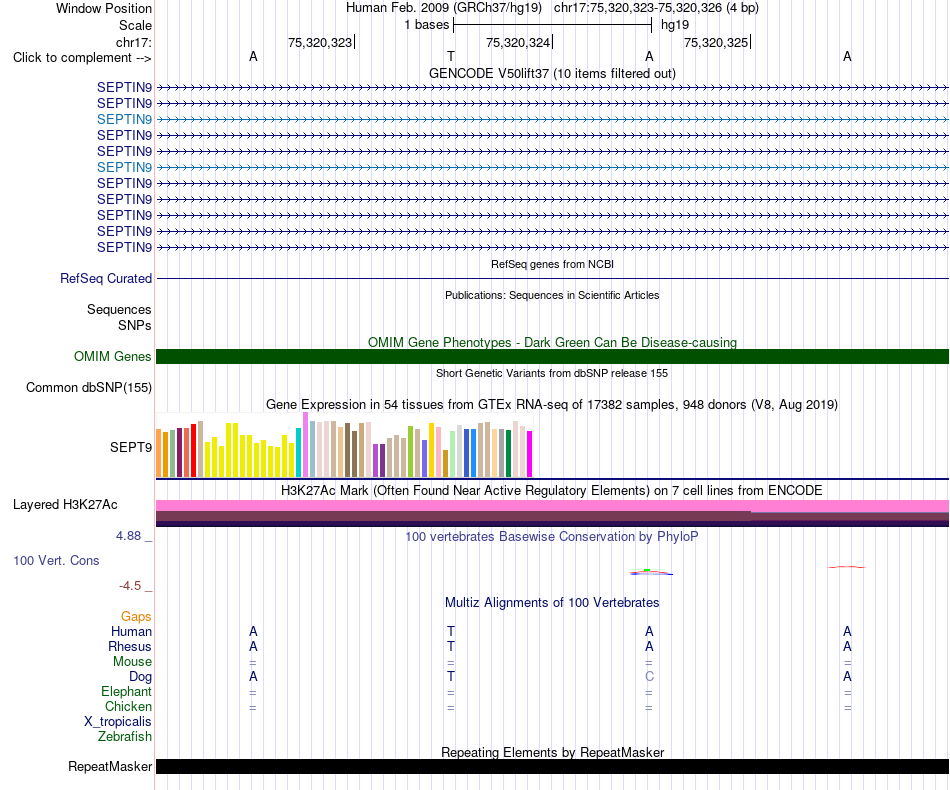Select the Scale track label
This screenshot has width=950, height=790.
(135, 25)
